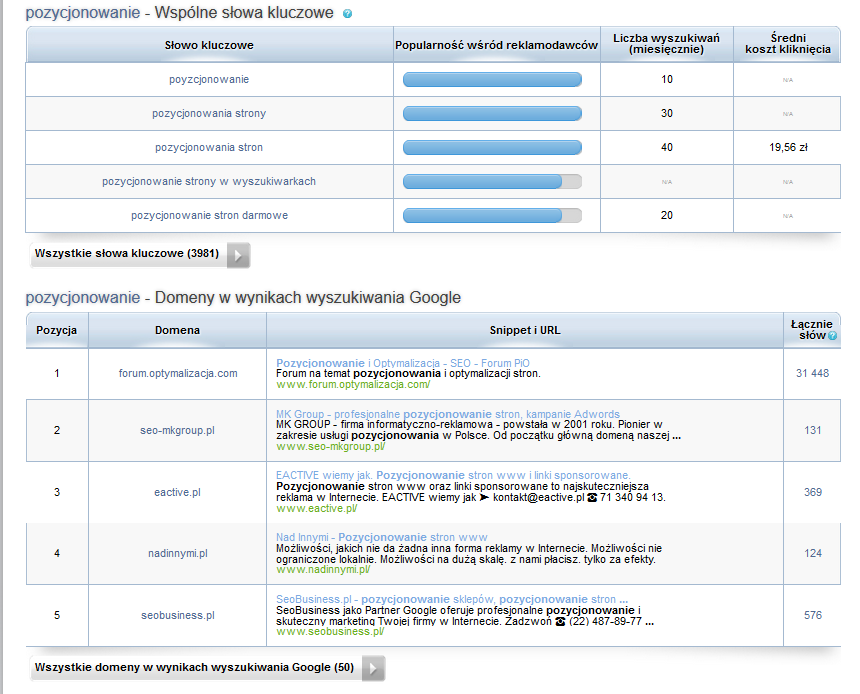This screenshot has height=694, width=860.
Task: Click the green URL www.eactive.pl/
Action: (x=317, y=508)
